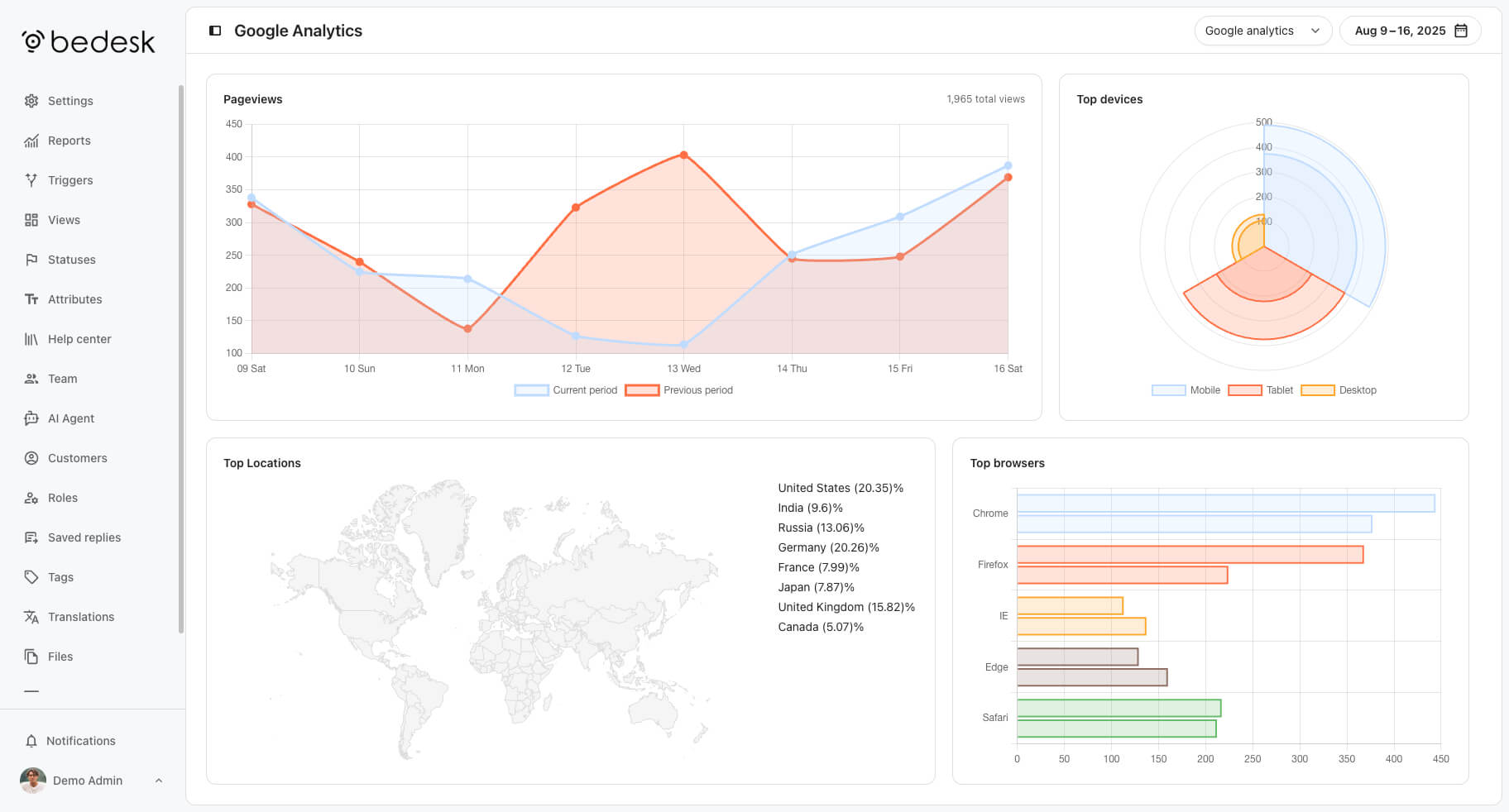This screenshot has width=1509, height=812.
Task: Click the Tags label icon
Action: click(x=31, y=577)
